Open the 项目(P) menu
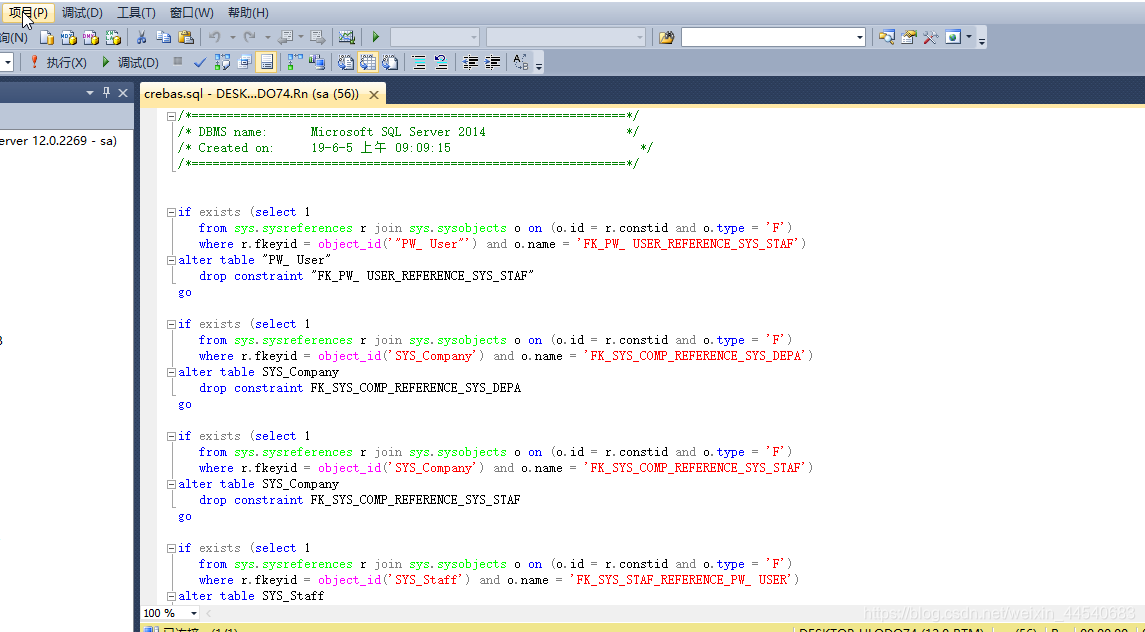Viewport: 1145px width, 632px height. (28, 12)
